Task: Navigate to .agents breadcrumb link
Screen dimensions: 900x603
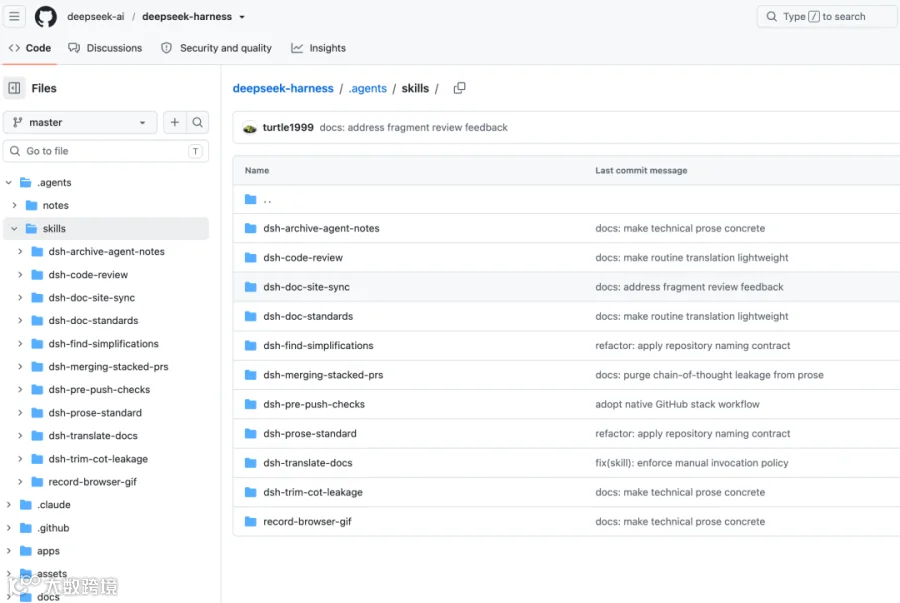Action: point(367,88)
